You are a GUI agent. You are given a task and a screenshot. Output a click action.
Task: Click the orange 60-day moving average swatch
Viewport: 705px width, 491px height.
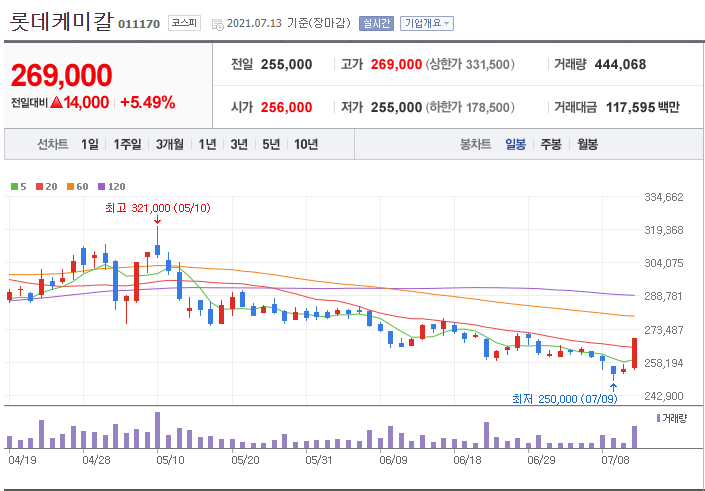(x=70, y=186)
